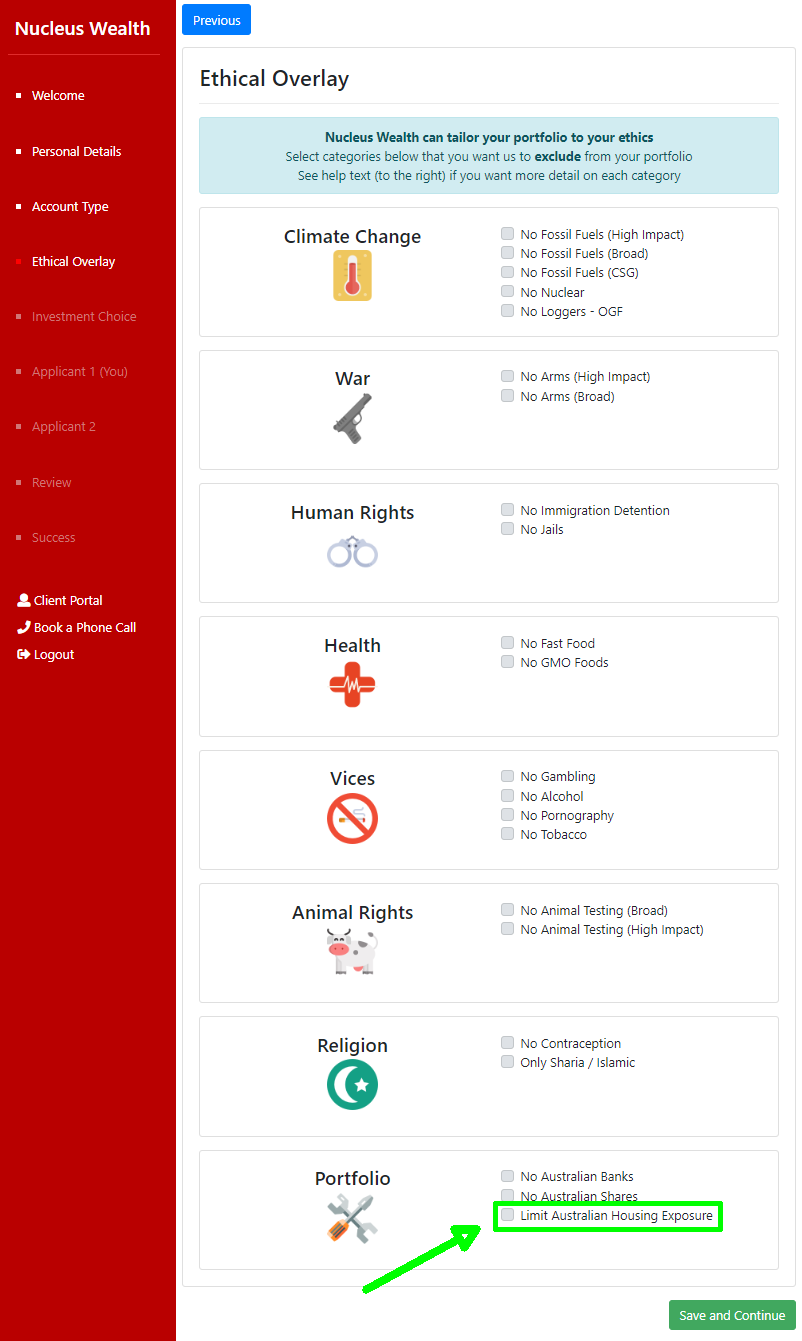Click the Previous button
The width and height of the screenshot is (802, 1341).
[x=216, y=20]
